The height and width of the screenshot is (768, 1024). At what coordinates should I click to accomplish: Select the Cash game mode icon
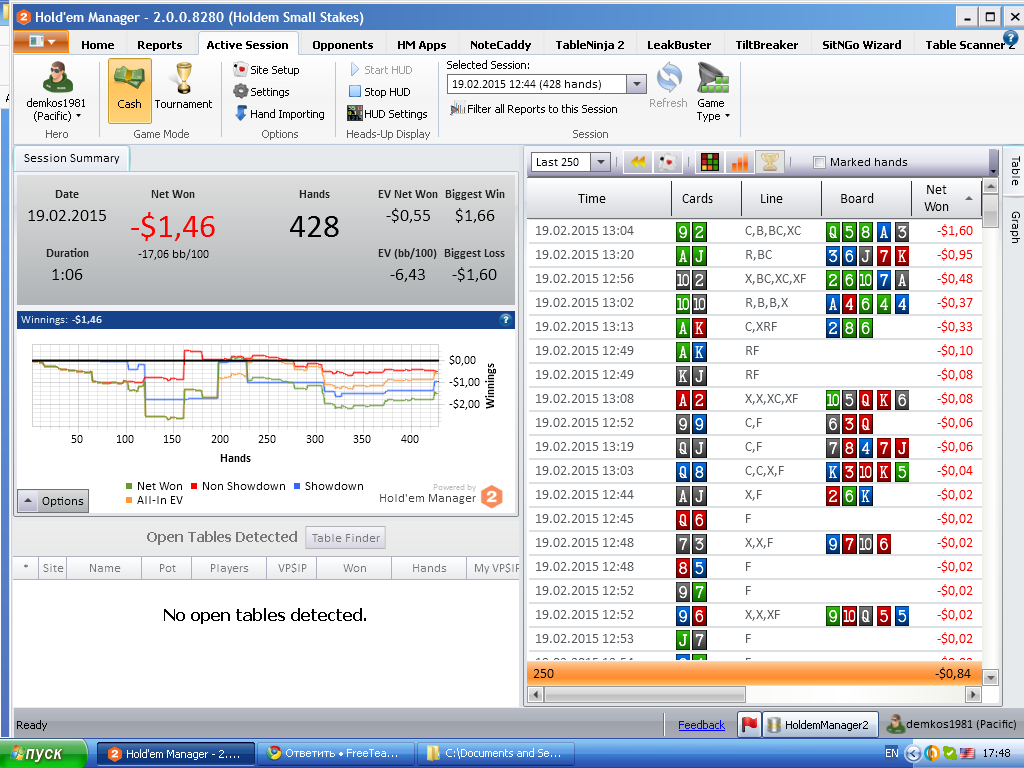pyautogui.click(x=129, y=91)
